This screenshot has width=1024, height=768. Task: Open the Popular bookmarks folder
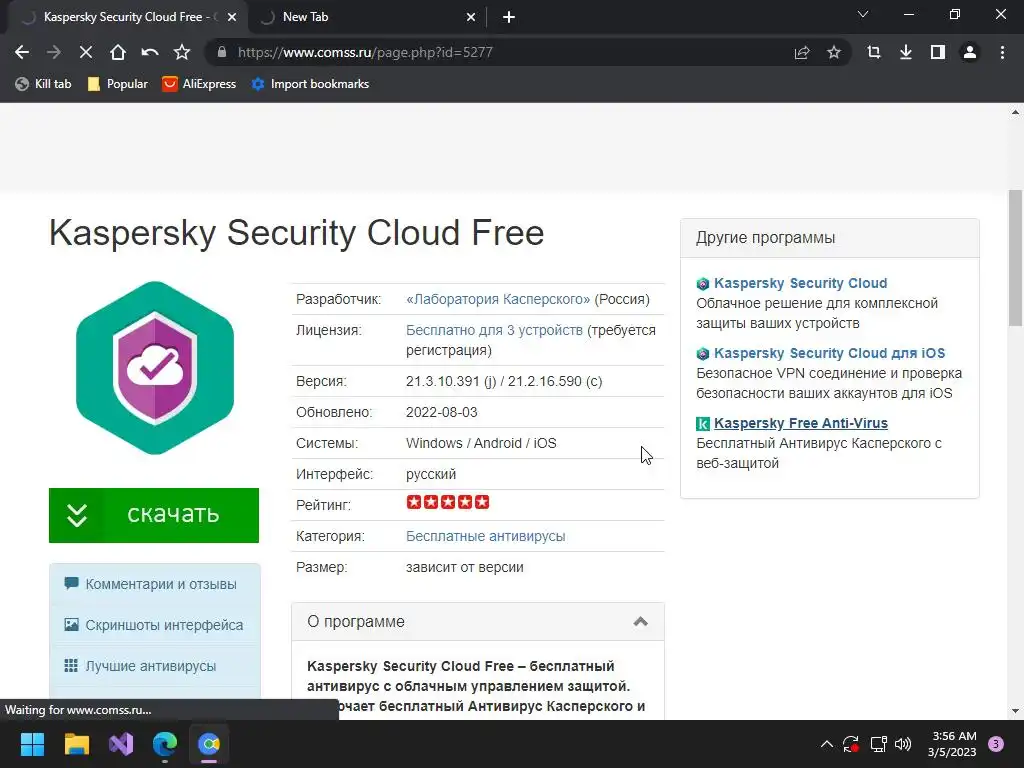118,84
